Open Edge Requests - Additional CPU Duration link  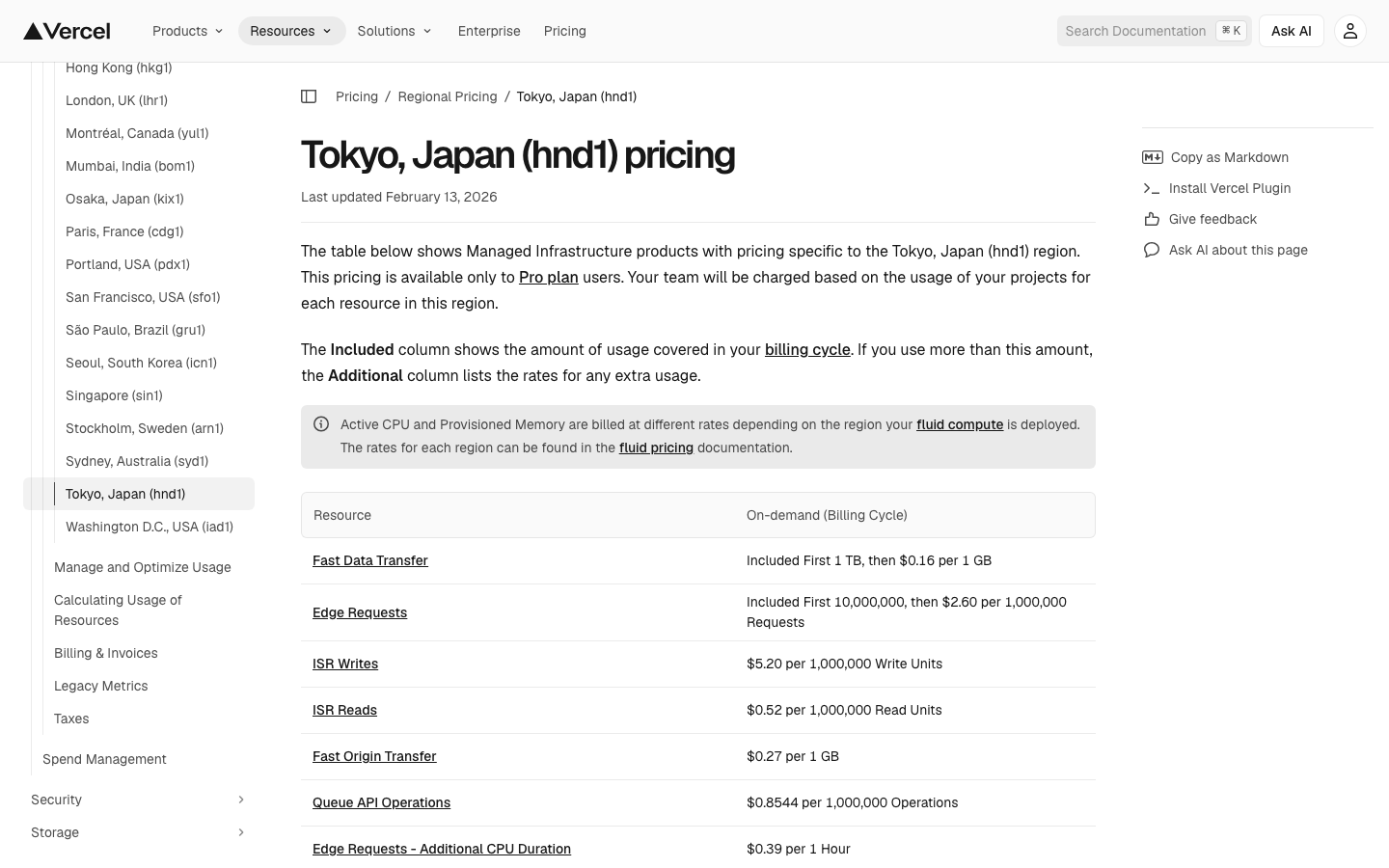point(442,849)
